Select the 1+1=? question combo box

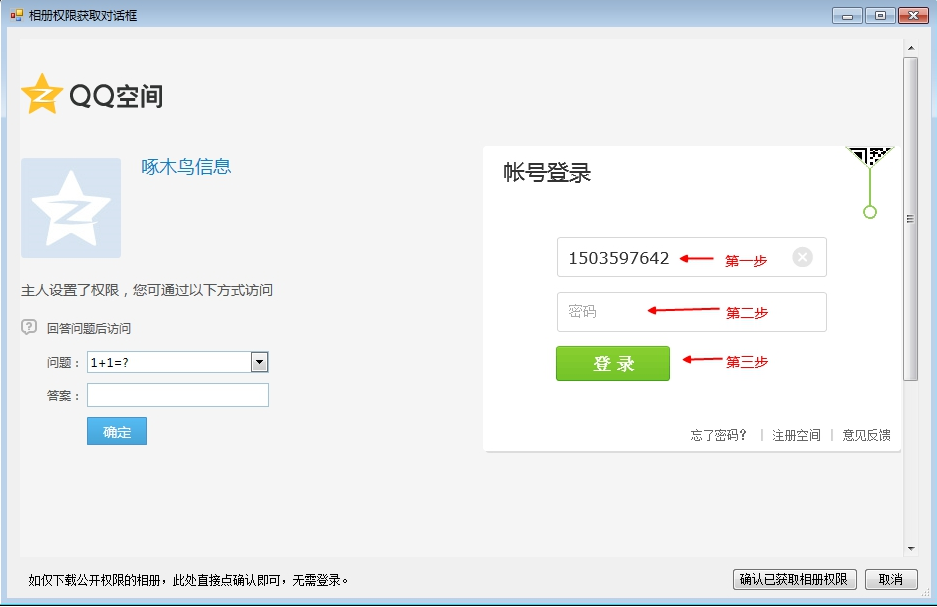click(x=168, y=362)
